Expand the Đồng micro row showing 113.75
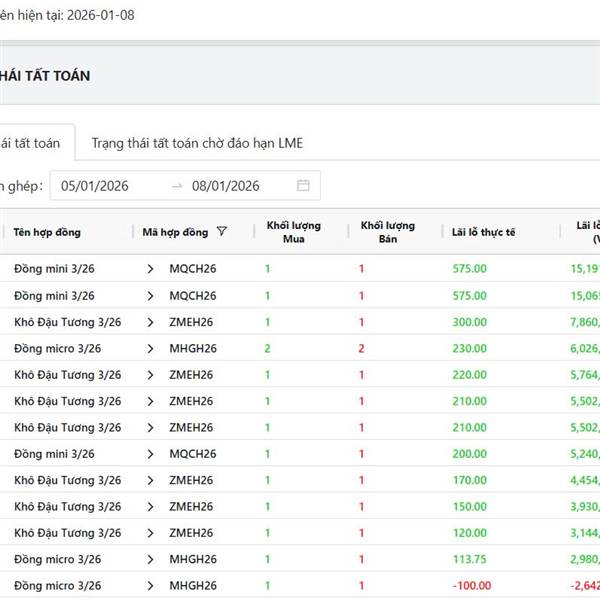The width and height of the screenshot is (600, 600). (x=150, y=559)
